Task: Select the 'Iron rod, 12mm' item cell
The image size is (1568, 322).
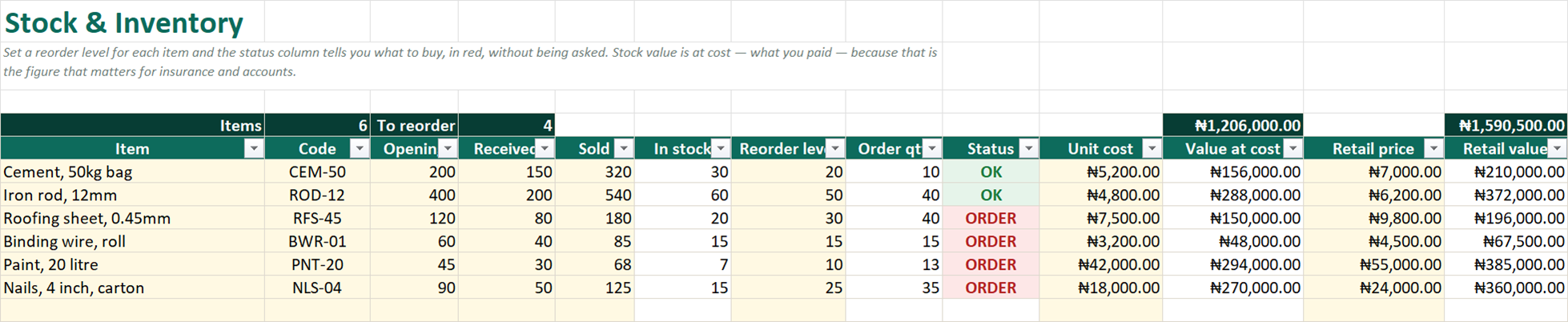Action: click(132, 195)
